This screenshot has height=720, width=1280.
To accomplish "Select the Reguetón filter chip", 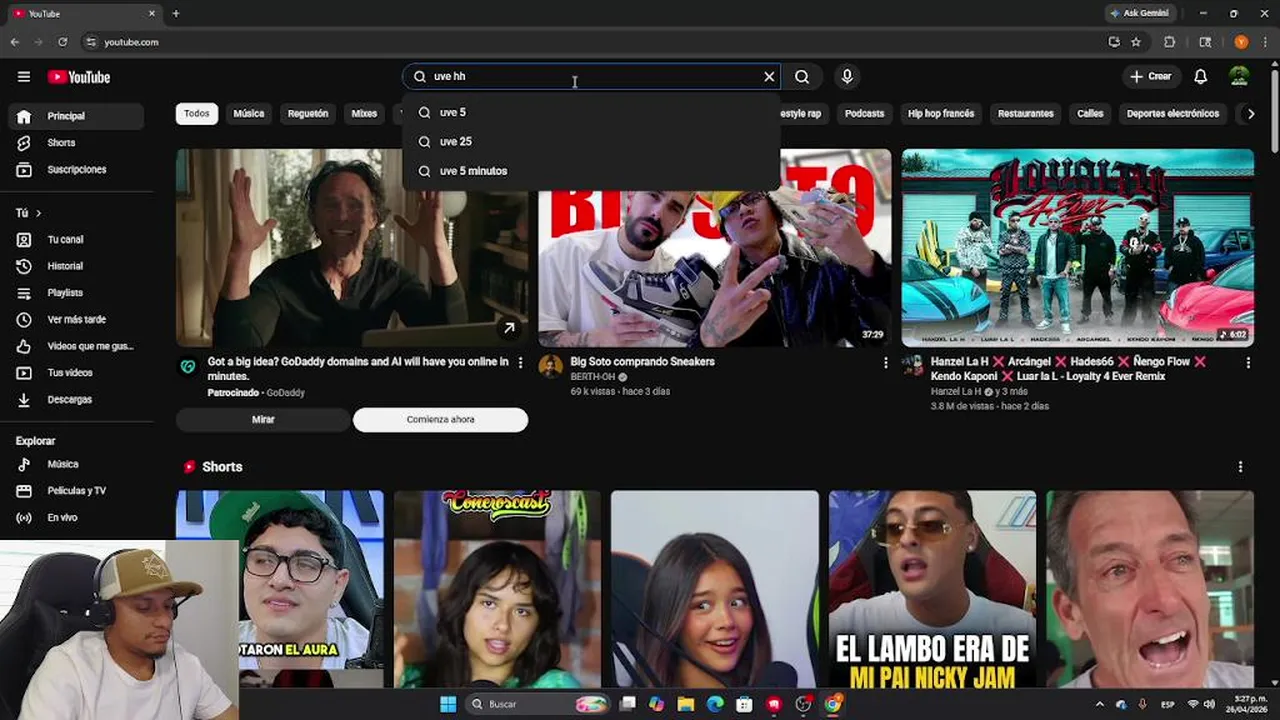I will [308, 114].
